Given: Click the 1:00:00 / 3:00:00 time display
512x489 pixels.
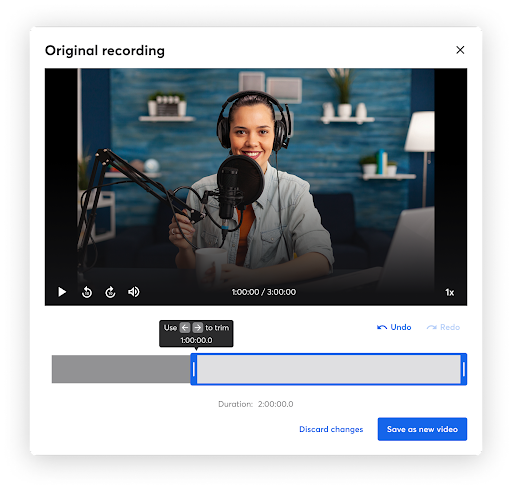Looking at the screenshot, I should (x=264, y=292).
